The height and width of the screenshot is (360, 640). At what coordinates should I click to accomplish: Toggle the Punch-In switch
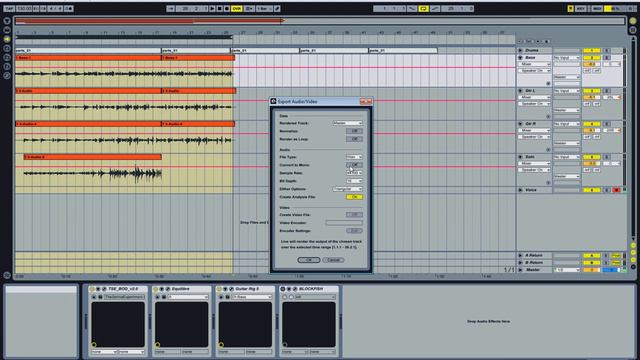(412, 9)
